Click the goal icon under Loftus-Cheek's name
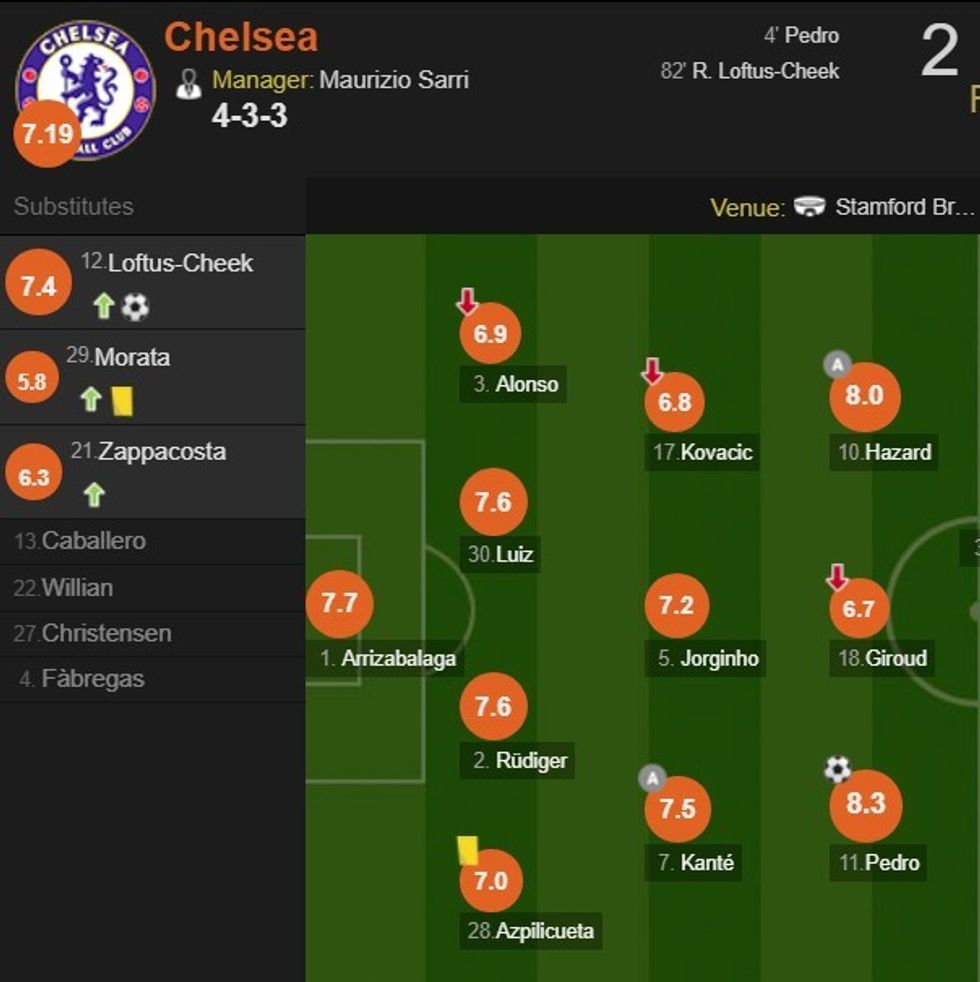Screen dimensions: 980x982 coord(135,306)
